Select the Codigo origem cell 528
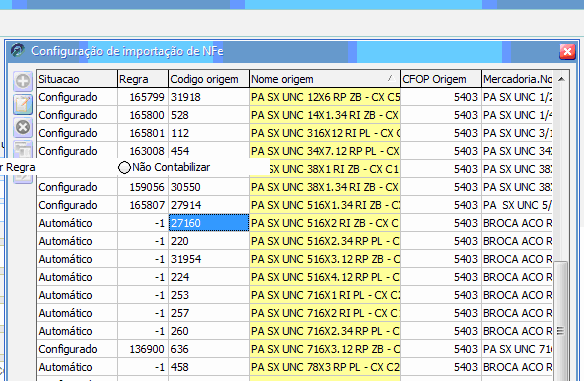584x381 pixels. click(209, 115)
